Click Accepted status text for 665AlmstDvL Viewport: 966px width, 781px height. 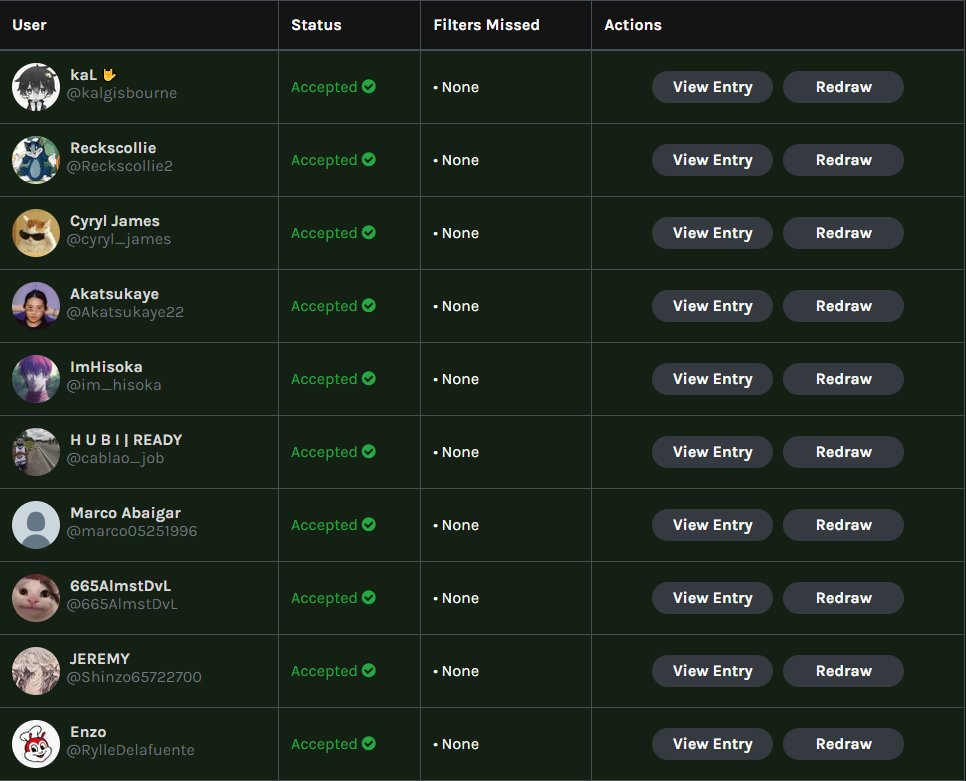tap(324, 598)
